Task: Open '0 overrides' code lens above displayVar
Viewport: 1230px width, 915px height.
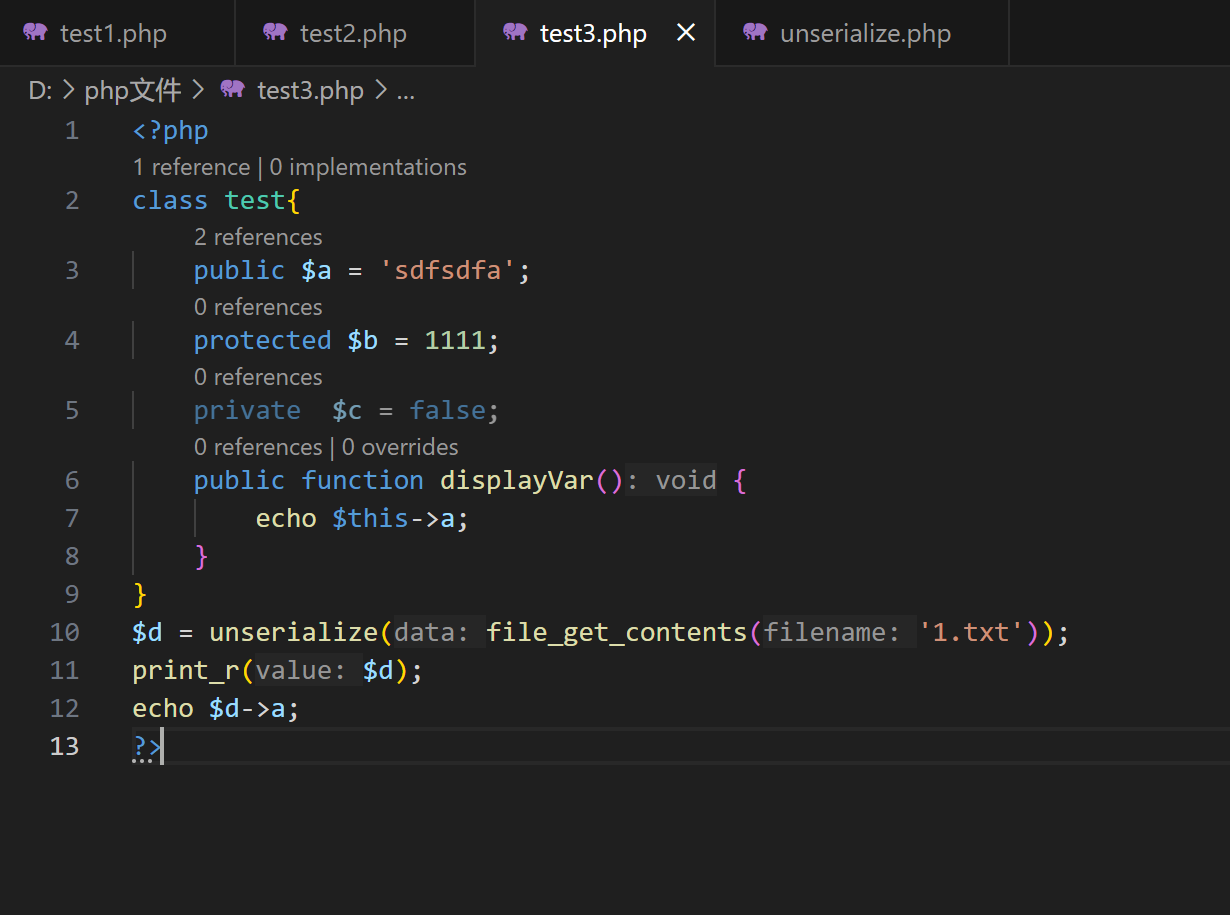Action: point(400,447)
